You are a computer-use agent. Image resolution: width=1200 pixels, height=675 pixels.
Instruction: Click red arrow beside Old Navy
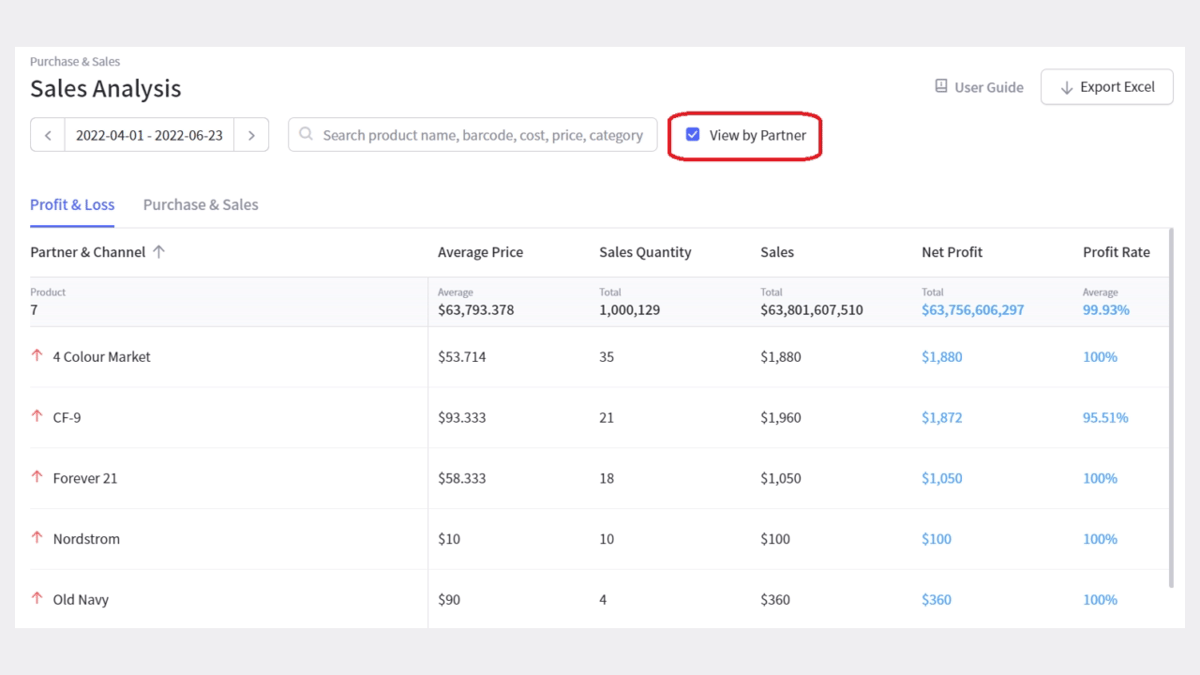point(38,599)
